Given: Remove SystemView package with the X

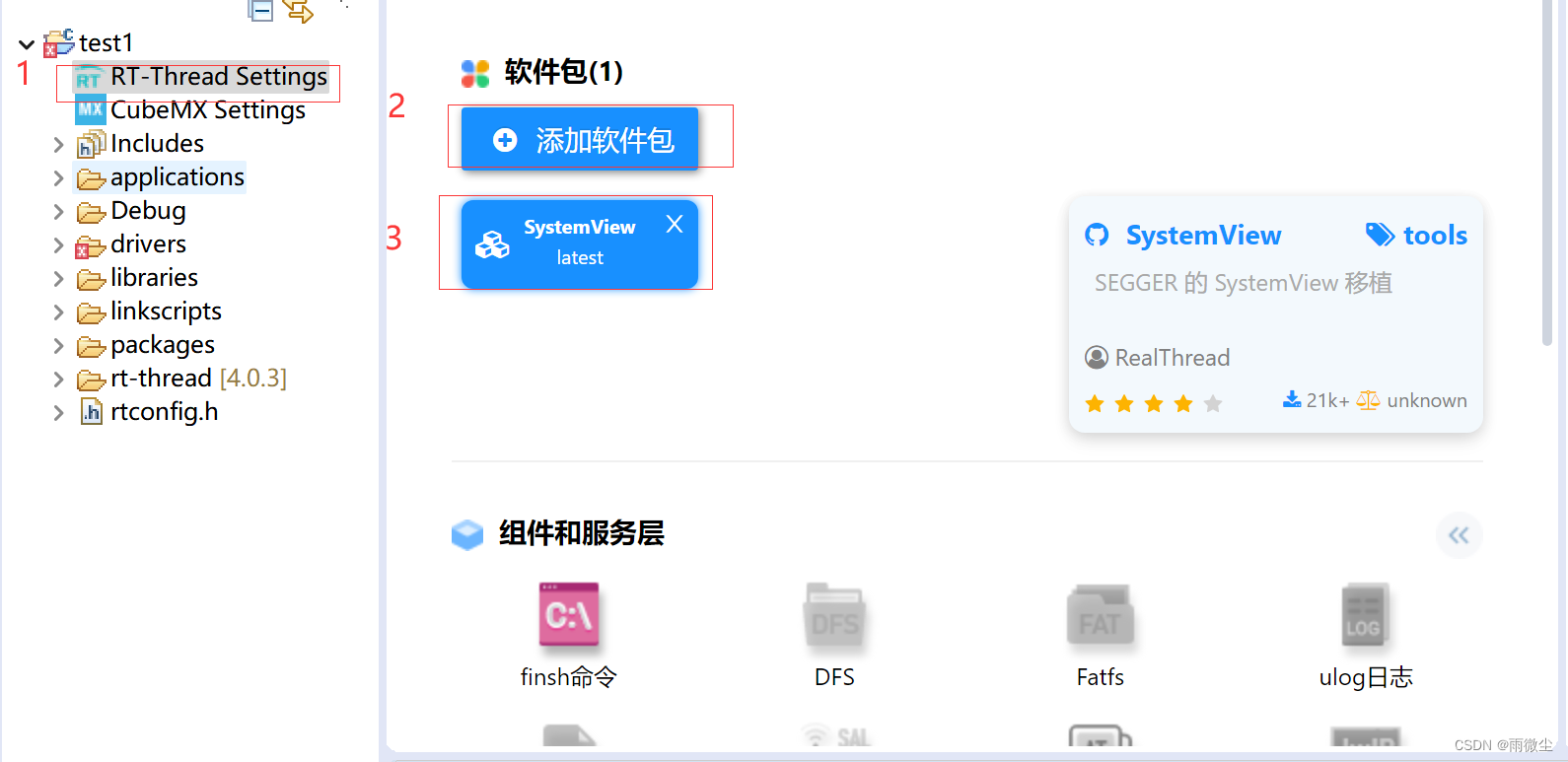Looking at the screenshot, I should click(675, 224).
